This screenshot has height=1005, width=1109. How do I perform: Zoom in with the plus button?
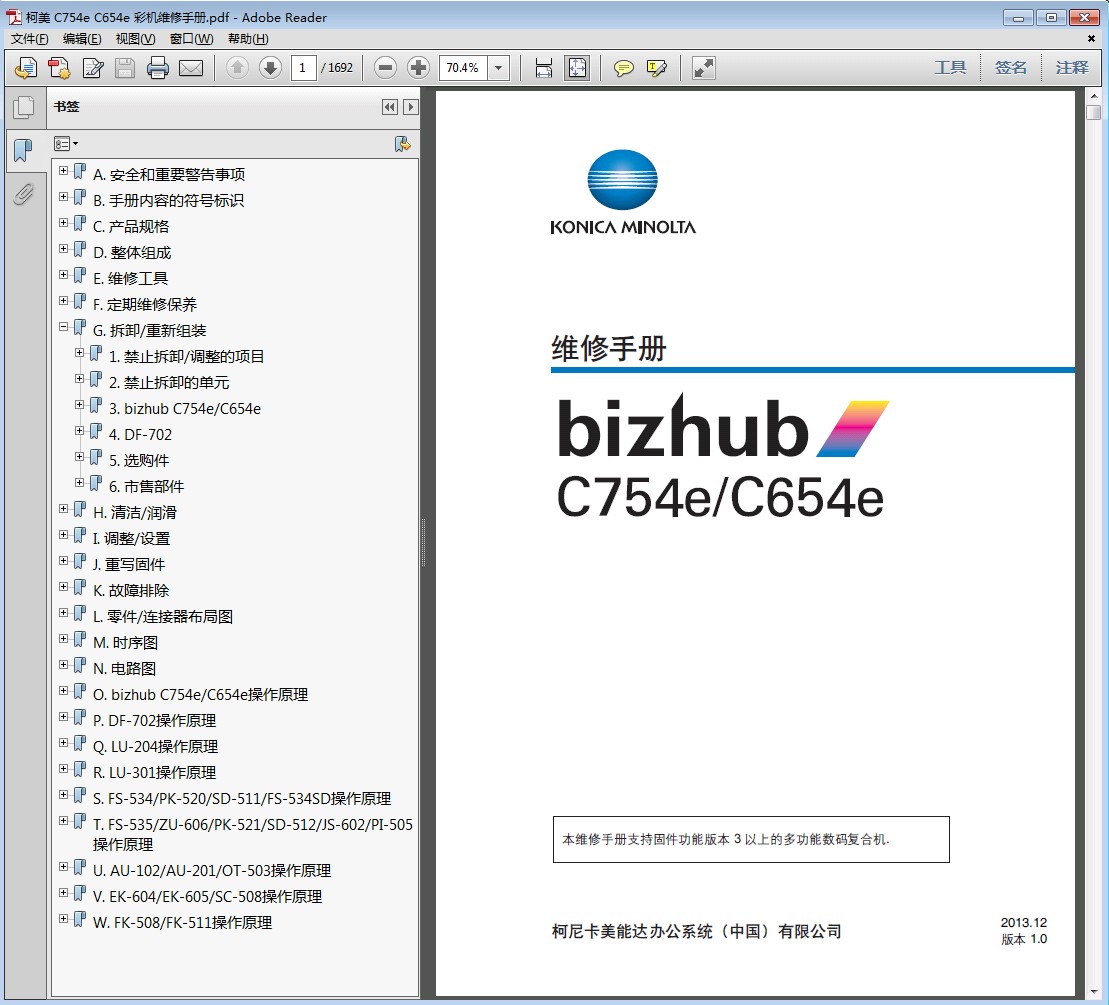[x=419, y=68]
